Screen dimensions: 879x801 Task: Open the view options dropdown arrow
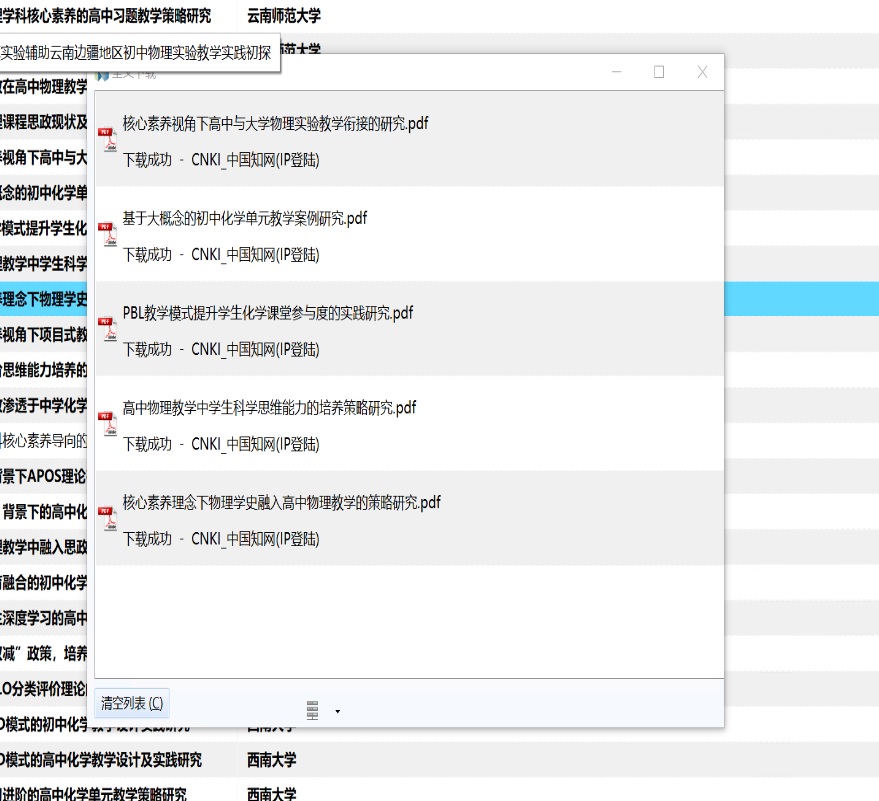pyautogui.click(x=338, y=711)
